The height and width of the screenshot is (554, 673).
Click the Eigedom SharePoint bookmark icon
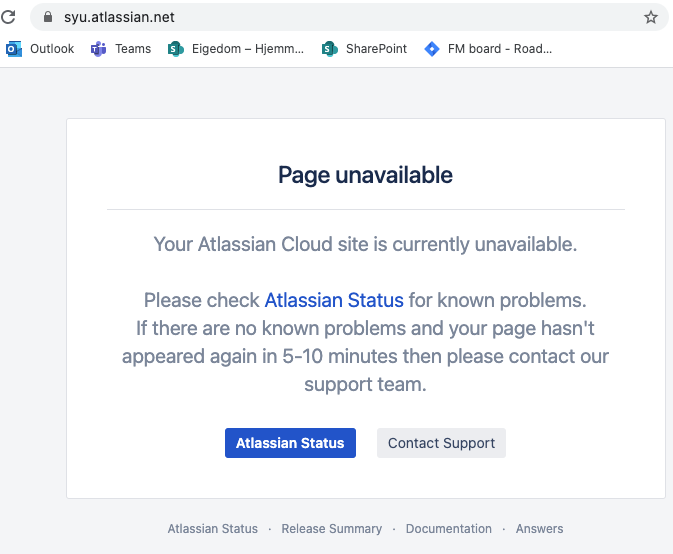tap(176, 49)
